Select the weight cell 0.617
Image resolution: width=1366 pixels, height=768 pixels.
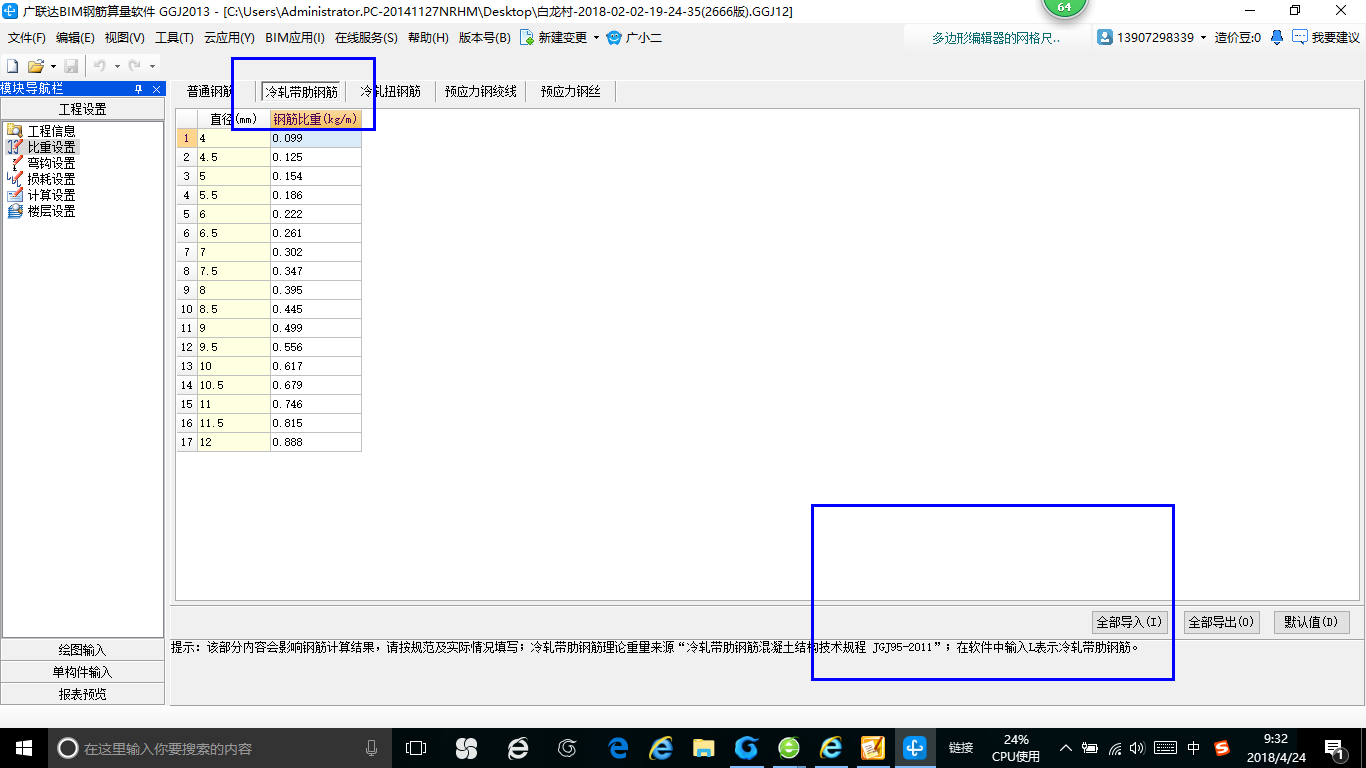tap(315, 366)
